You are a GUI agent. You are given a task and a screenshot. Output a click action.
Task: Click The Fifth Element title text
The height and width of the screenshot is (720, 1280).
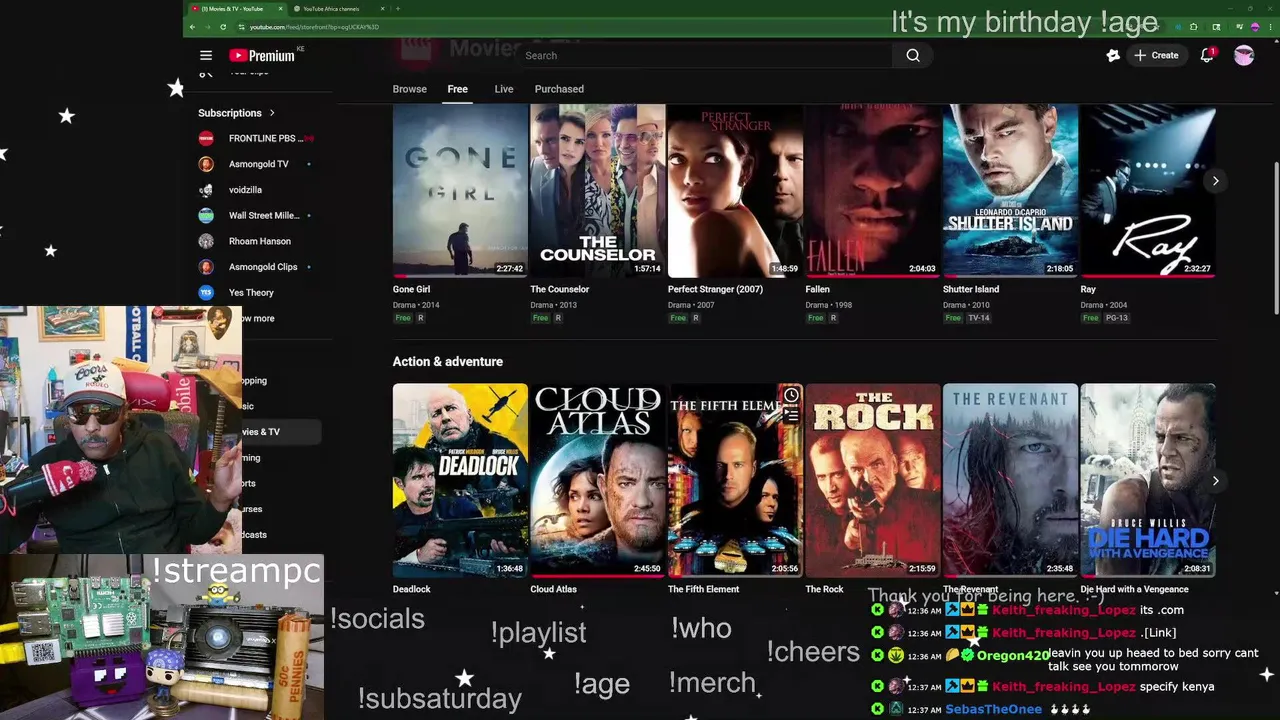tap(703, 589)
